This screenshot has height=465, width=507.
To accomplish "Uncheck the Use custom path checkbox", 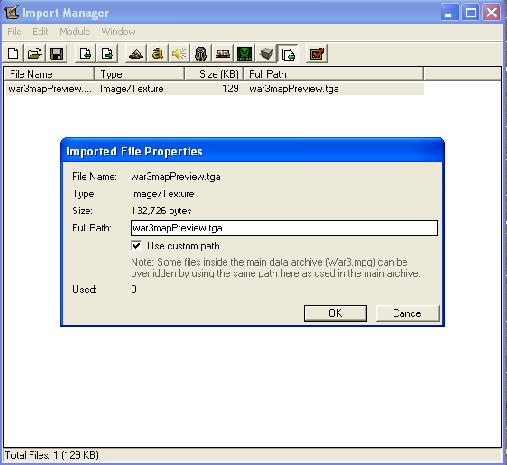I will click(x=136, y=246).
